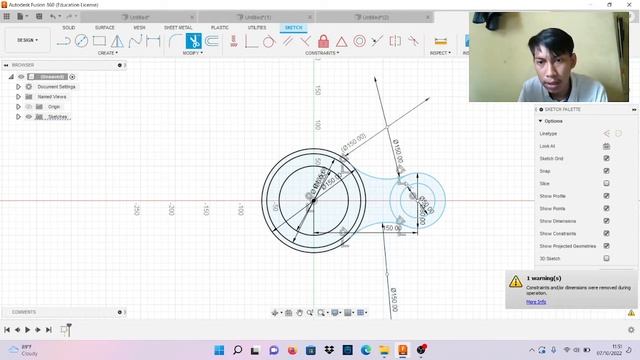Viewport: 640px width, 360px height.
Task: Select the Spline tool
Action: [x=135, y=41]
